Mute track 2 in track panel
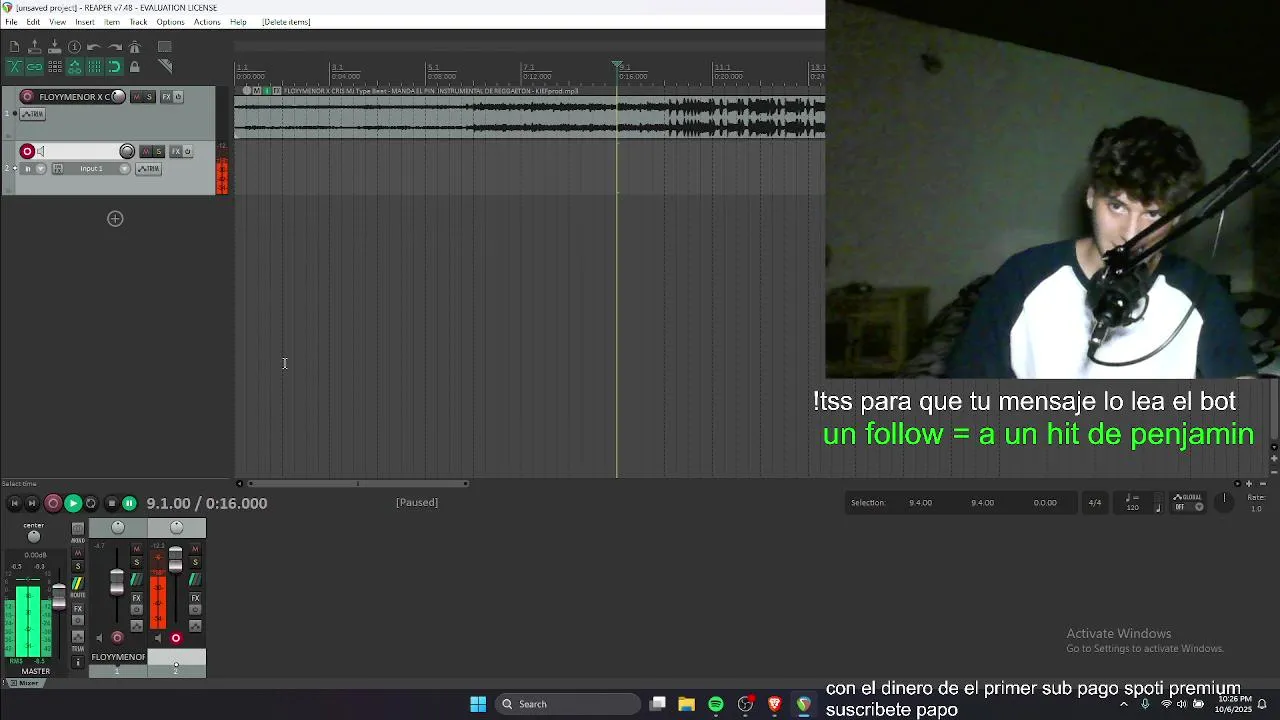The image size is (1280, 720). (x=146, y=152)
